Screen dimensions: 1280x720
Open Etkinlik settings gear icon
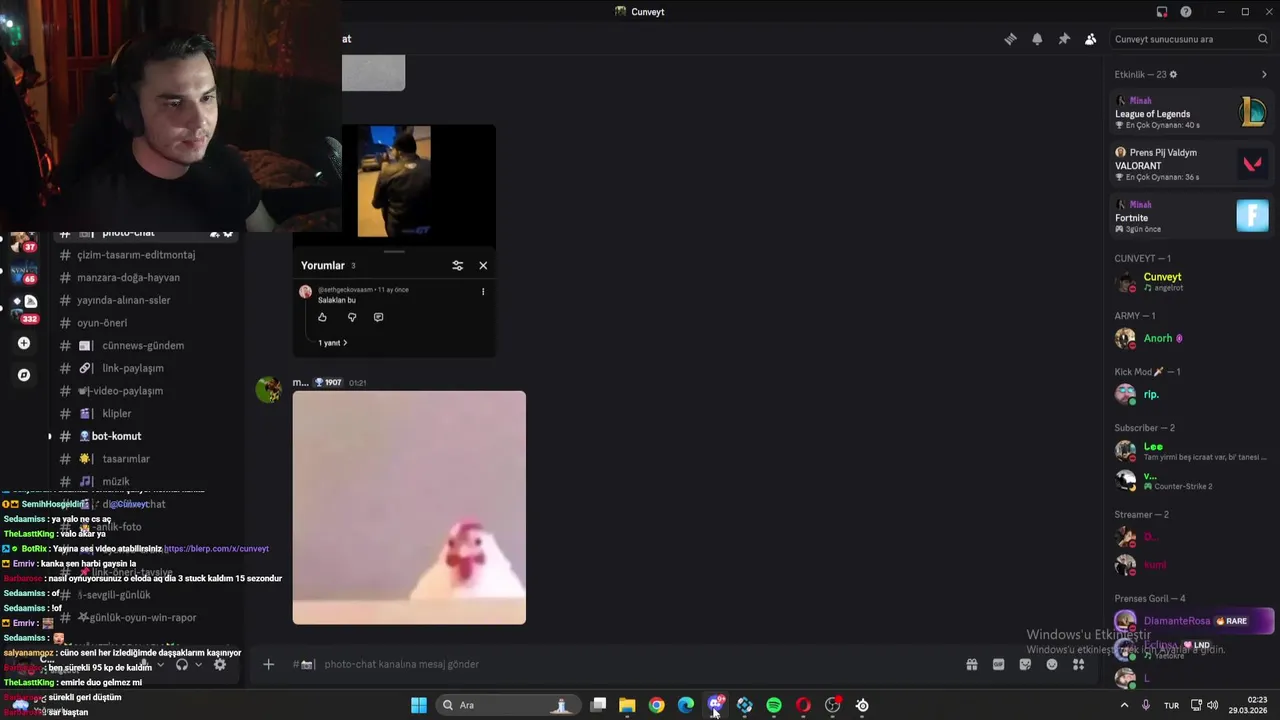1173,75
